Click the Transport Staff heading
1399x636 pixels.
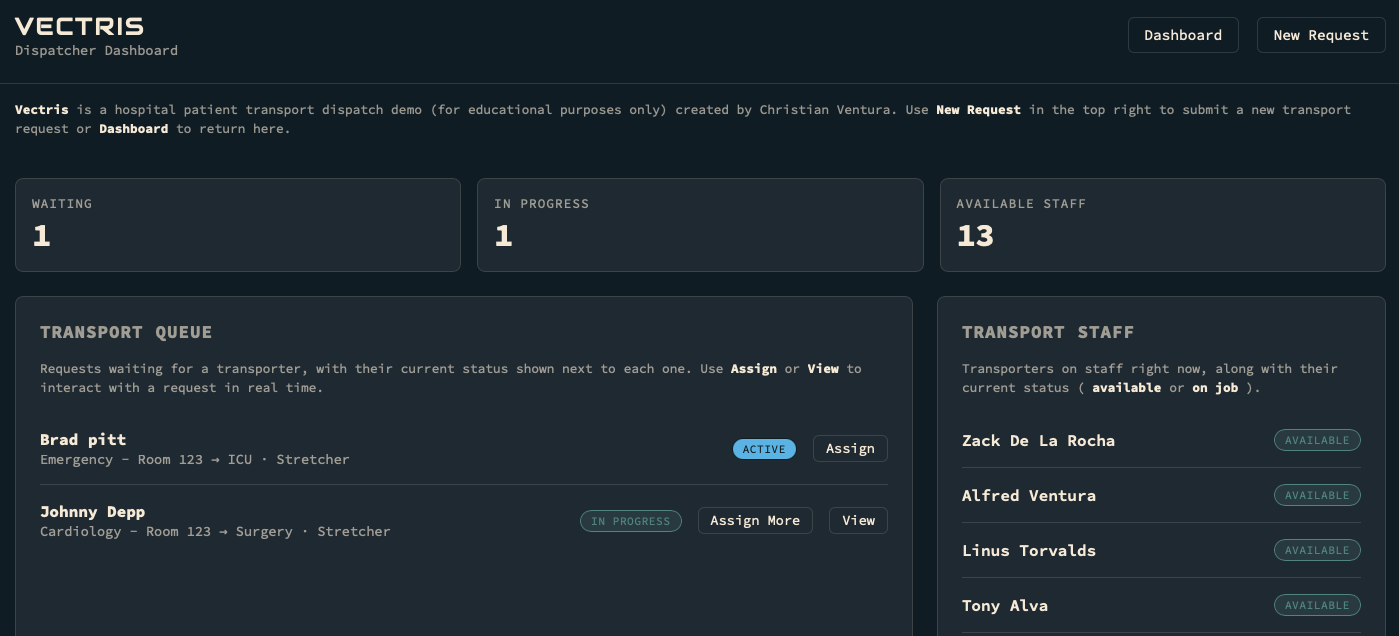[x=1048, y=332]
